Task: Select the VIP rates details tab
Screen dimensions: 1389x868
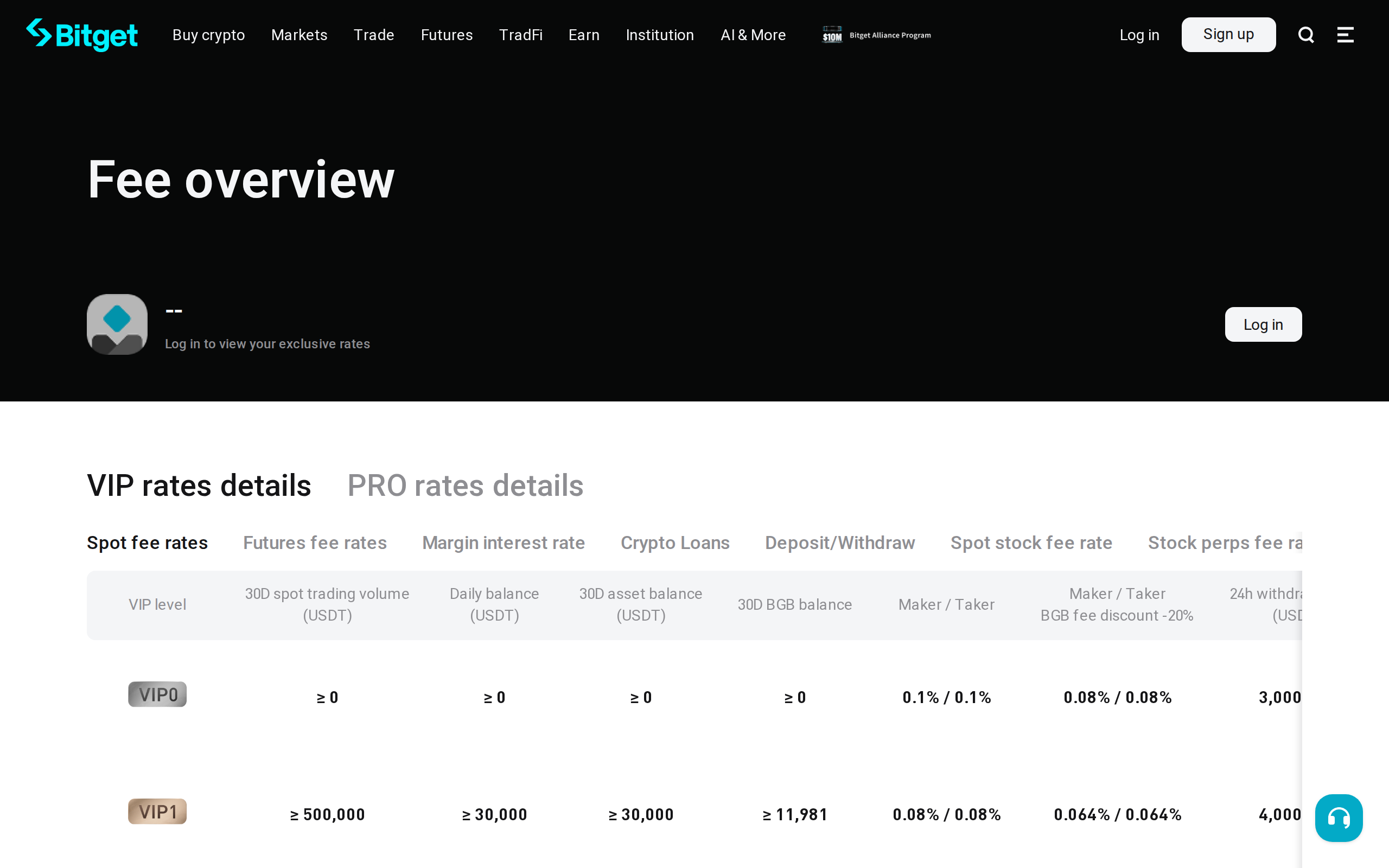Action: 199,485
